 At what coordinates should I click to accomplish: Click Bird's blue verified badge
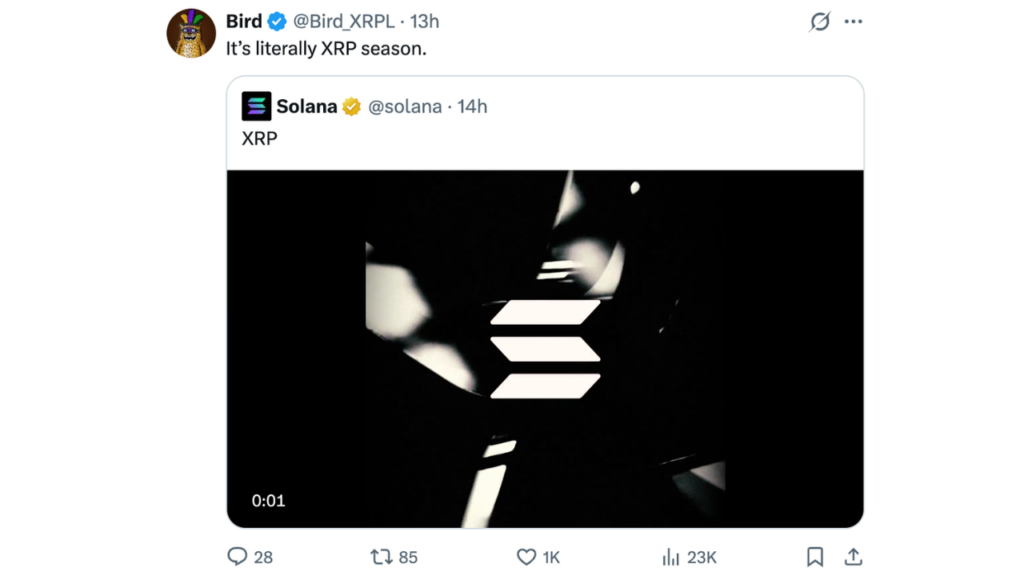tap(277, 22)
